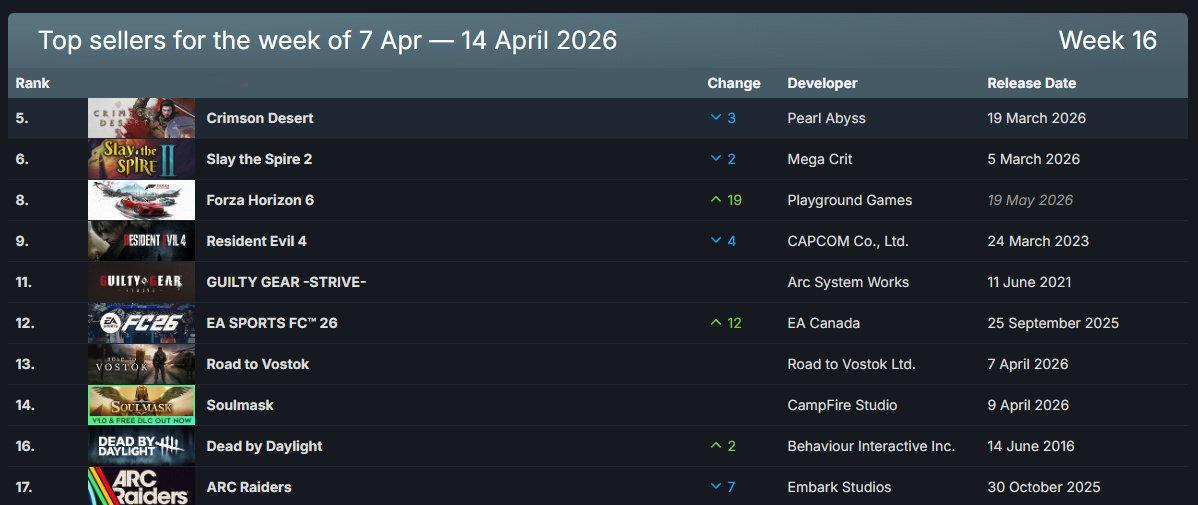Open Dead by Daylight thumbnail image

coord(141,446)
